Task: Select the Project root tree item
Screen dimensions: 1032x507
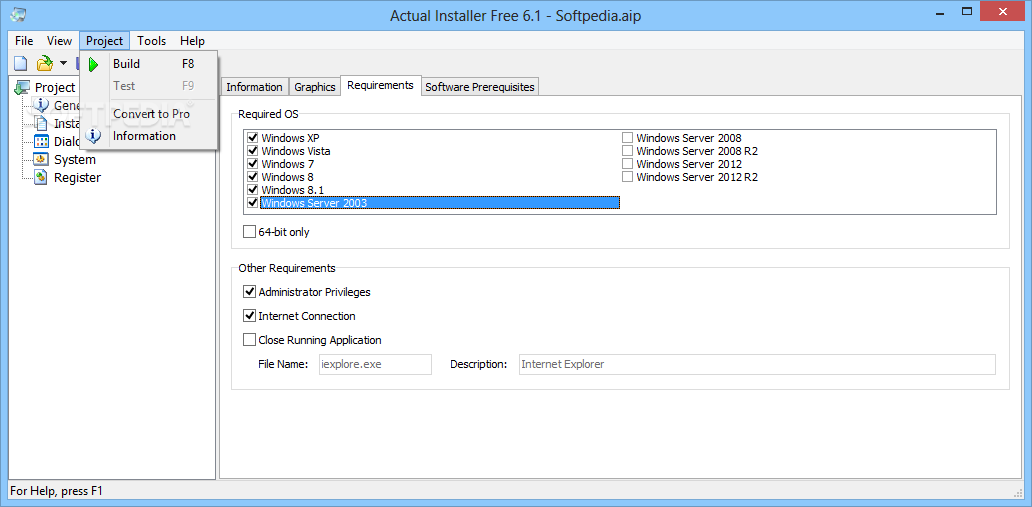Action: pyautogui.click(x=55, y=88)
